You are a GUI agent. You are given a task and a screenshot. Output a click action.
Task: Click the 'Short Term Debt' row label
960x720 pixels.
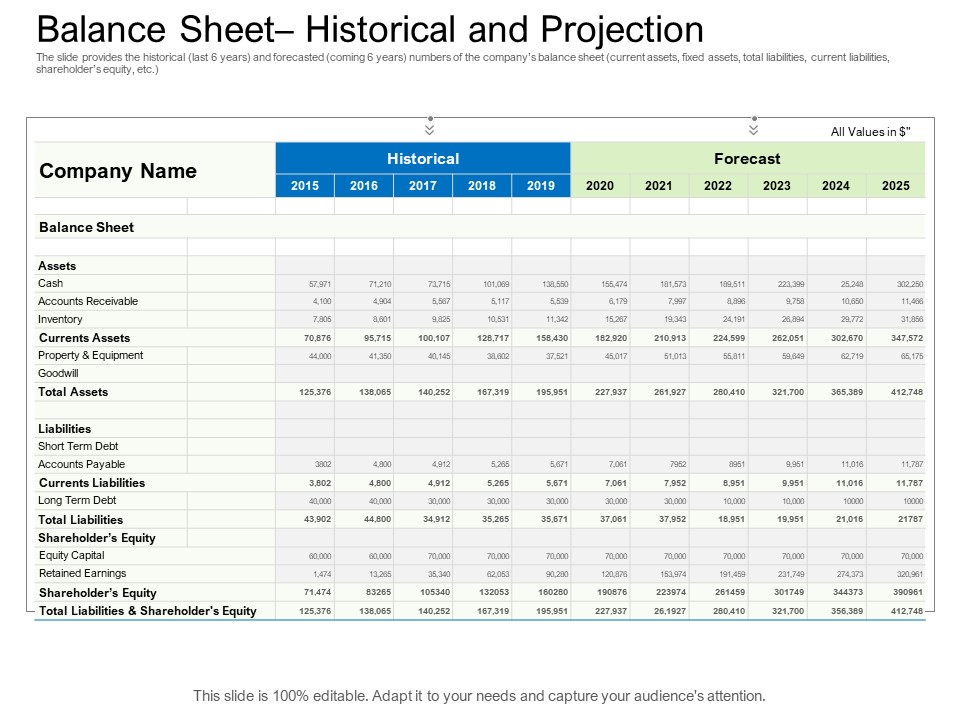[78, 446]
